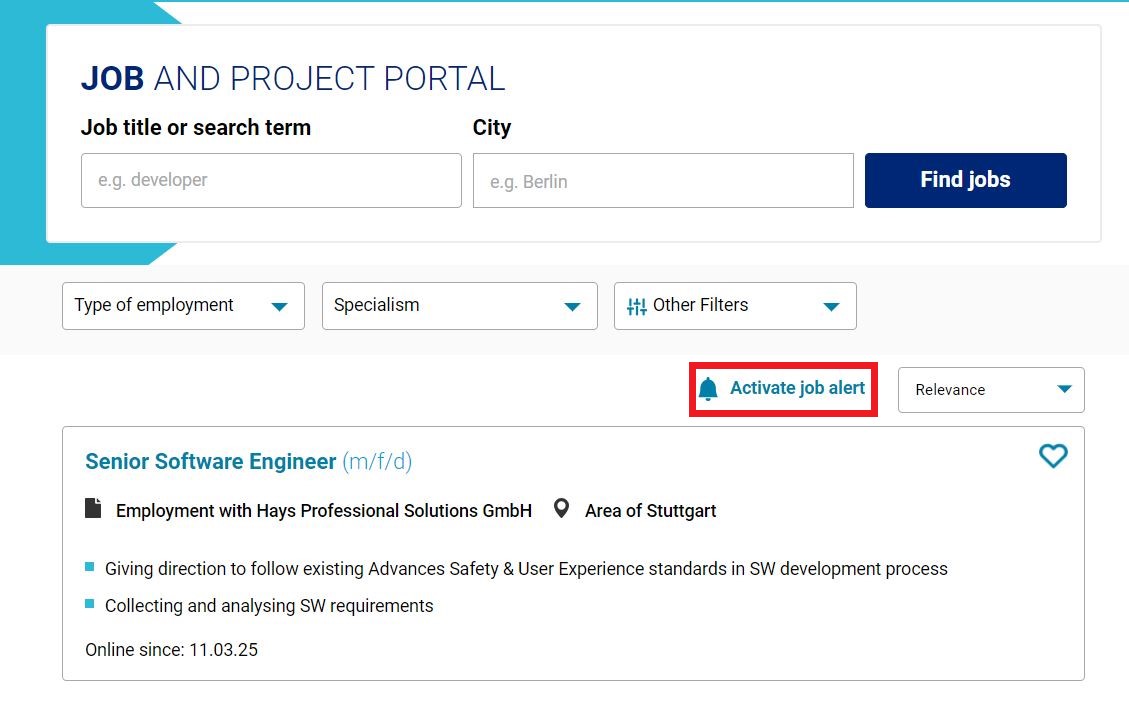The image size is (1129, 712).
Task: Open the Other Filters dropdown
Action: 735,306
